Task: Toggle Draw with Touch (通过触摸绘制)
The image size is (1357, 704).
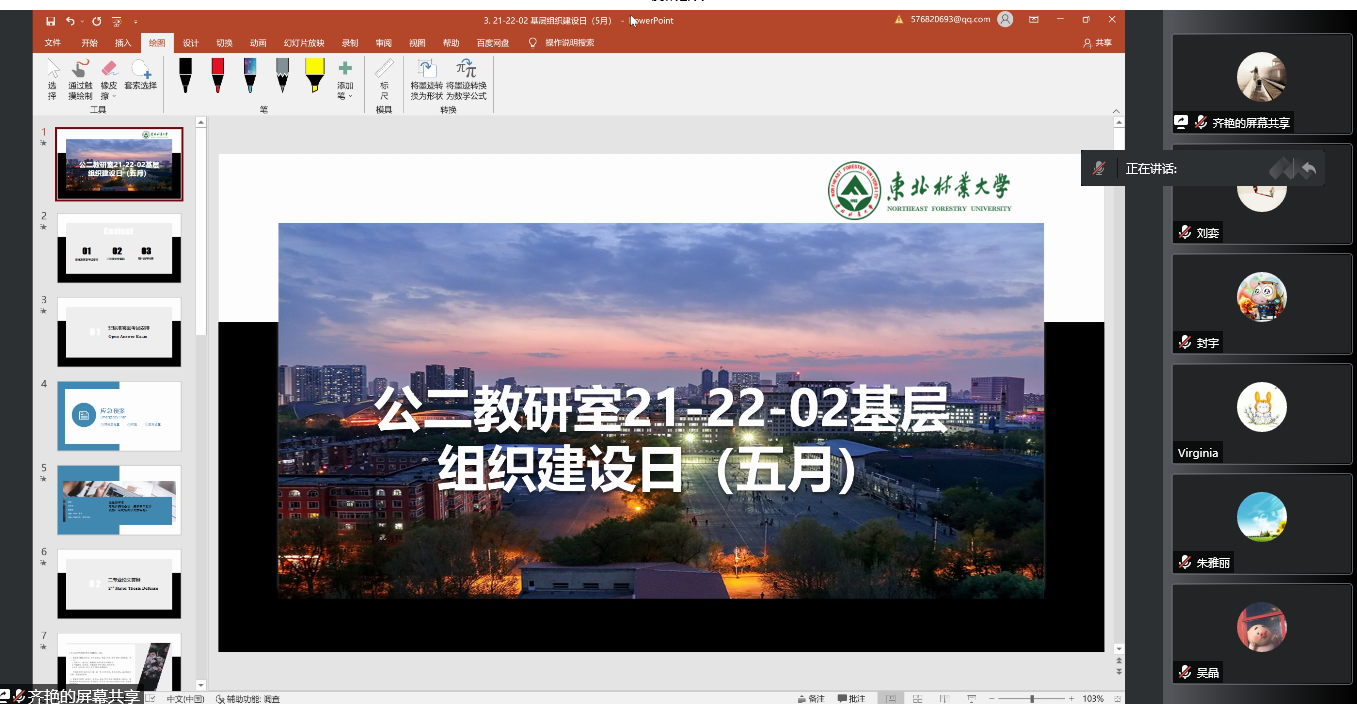Action: (80, 79)
